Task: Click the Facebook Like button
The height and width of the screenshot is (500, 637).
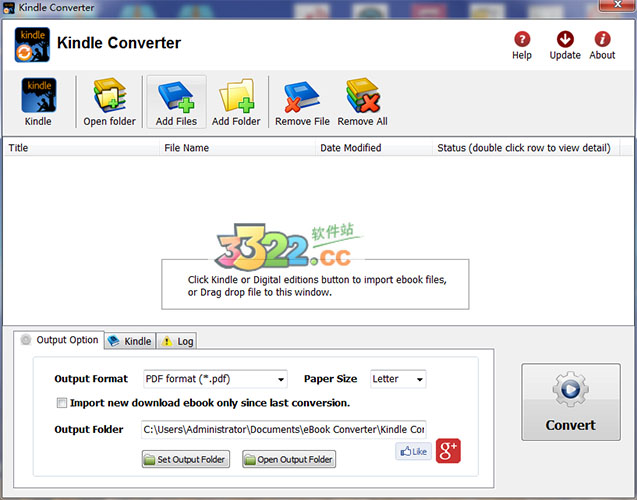Action: coord(414,451)
